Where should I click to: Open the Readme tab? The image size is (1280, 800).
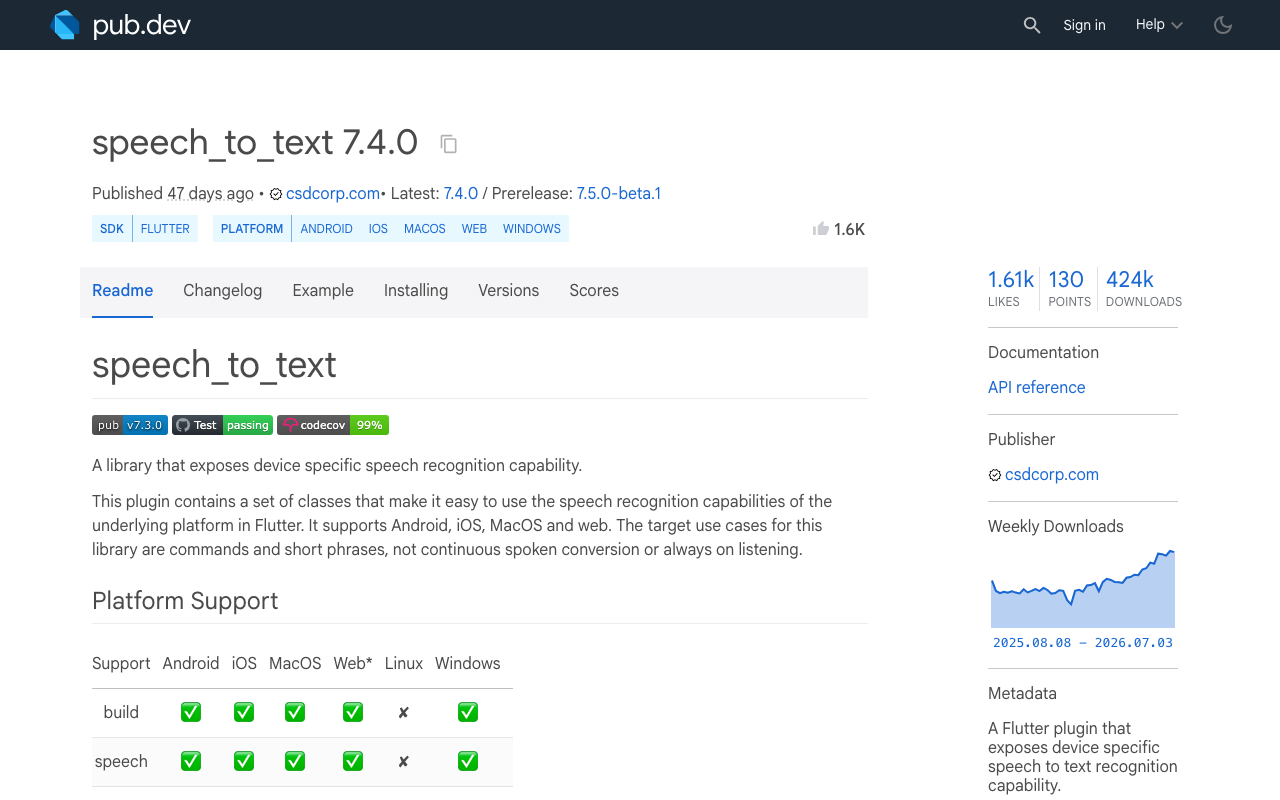tap(122, 291)
